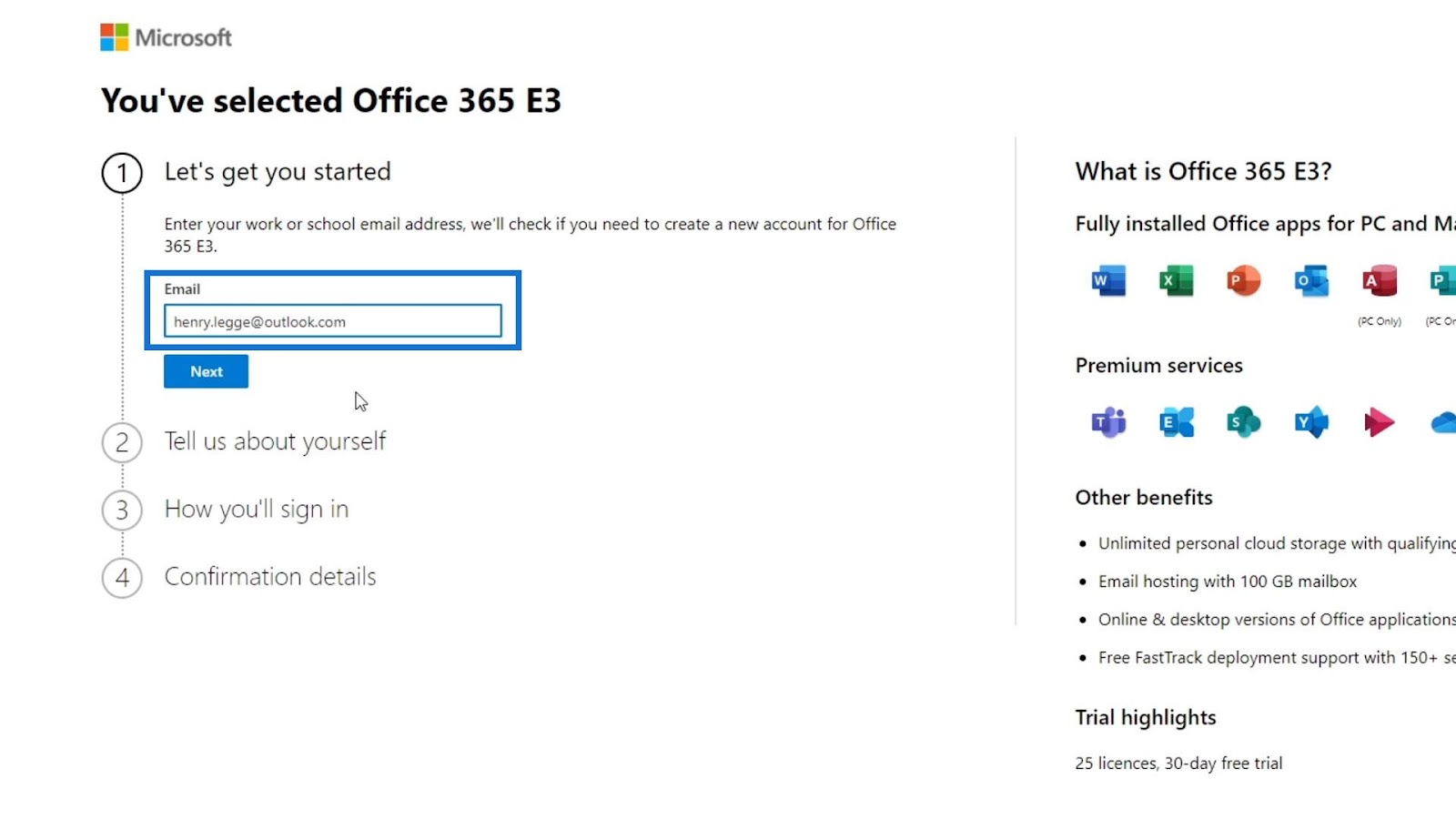The image size is (1456, 819).
Task: Click the Microsoft Teams icon
Action: pos(1108,422)
